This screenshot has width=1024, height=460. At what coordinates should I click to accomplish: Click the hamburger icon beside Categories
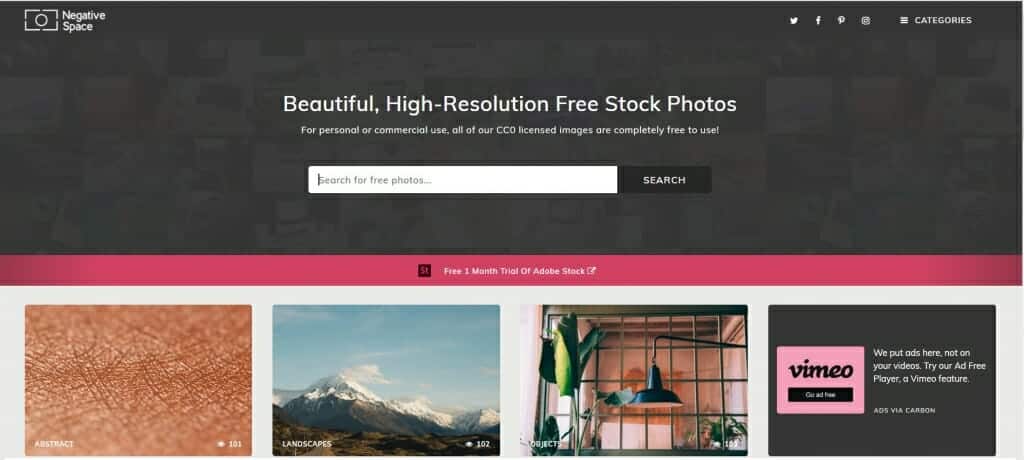904,20
